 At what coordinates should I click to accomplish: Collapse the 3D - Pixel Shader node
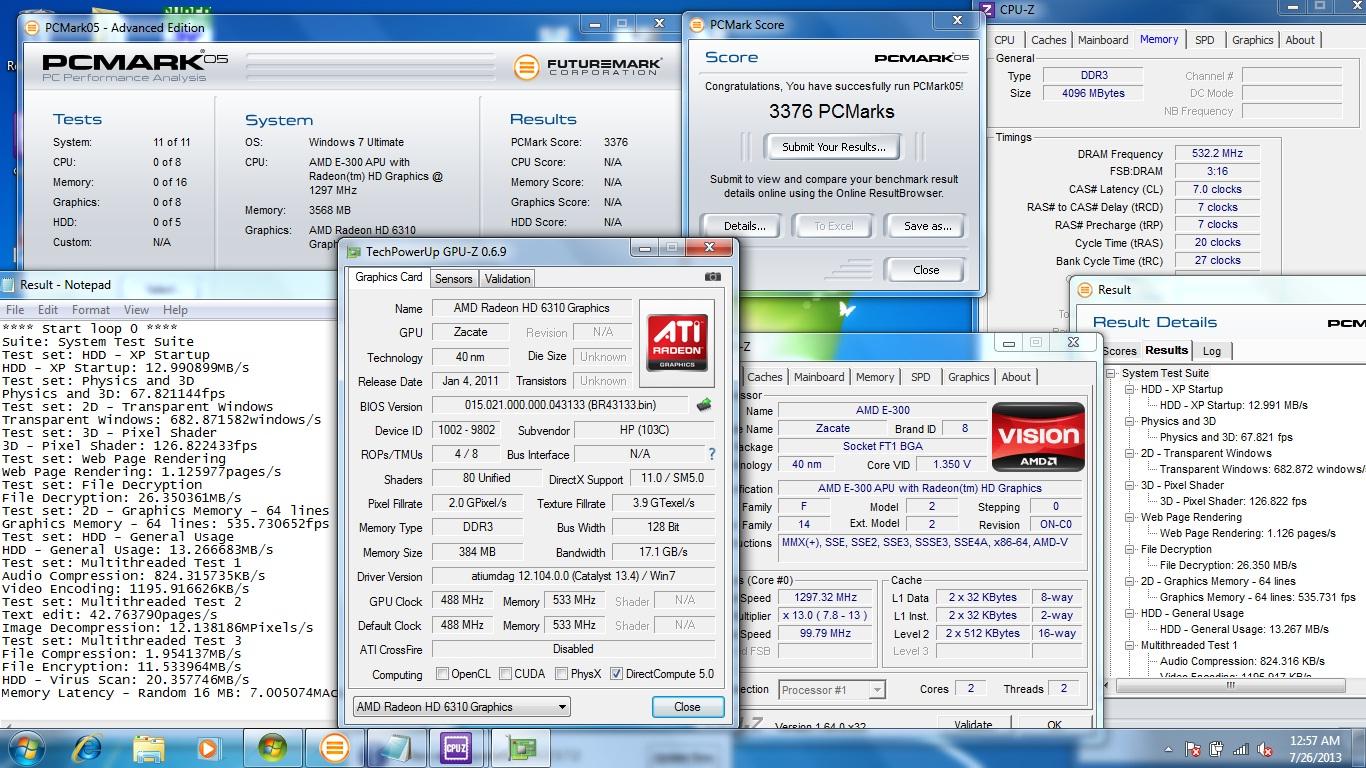pos(1130,485)
